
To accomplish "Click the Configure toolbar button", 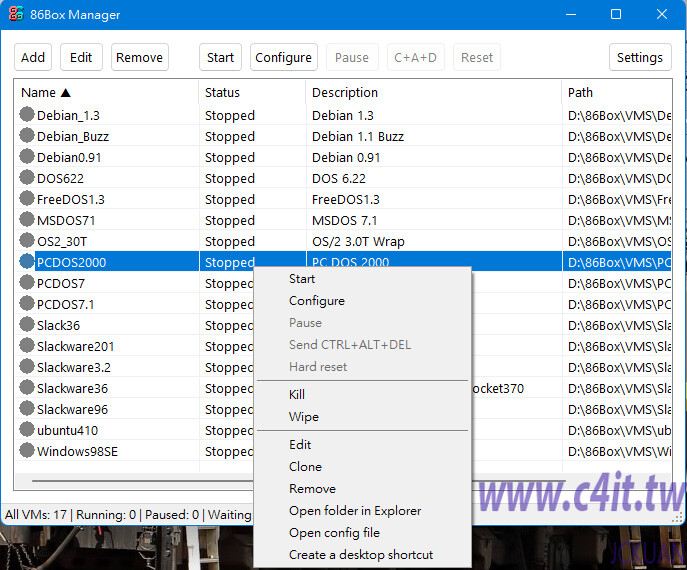I will pyautogui.click(x=283, y=57).
